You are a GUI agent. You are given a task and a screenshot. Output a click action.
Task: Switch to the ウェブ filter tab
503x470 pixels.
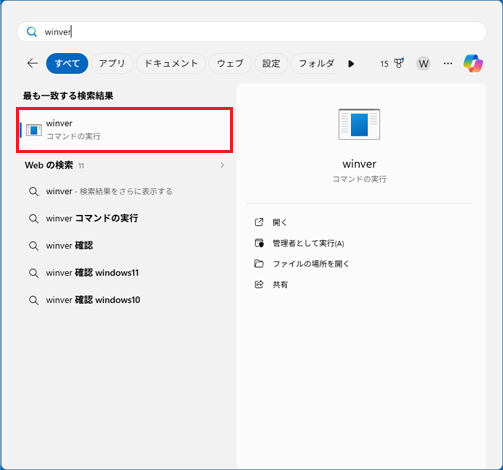pos(230,63)
